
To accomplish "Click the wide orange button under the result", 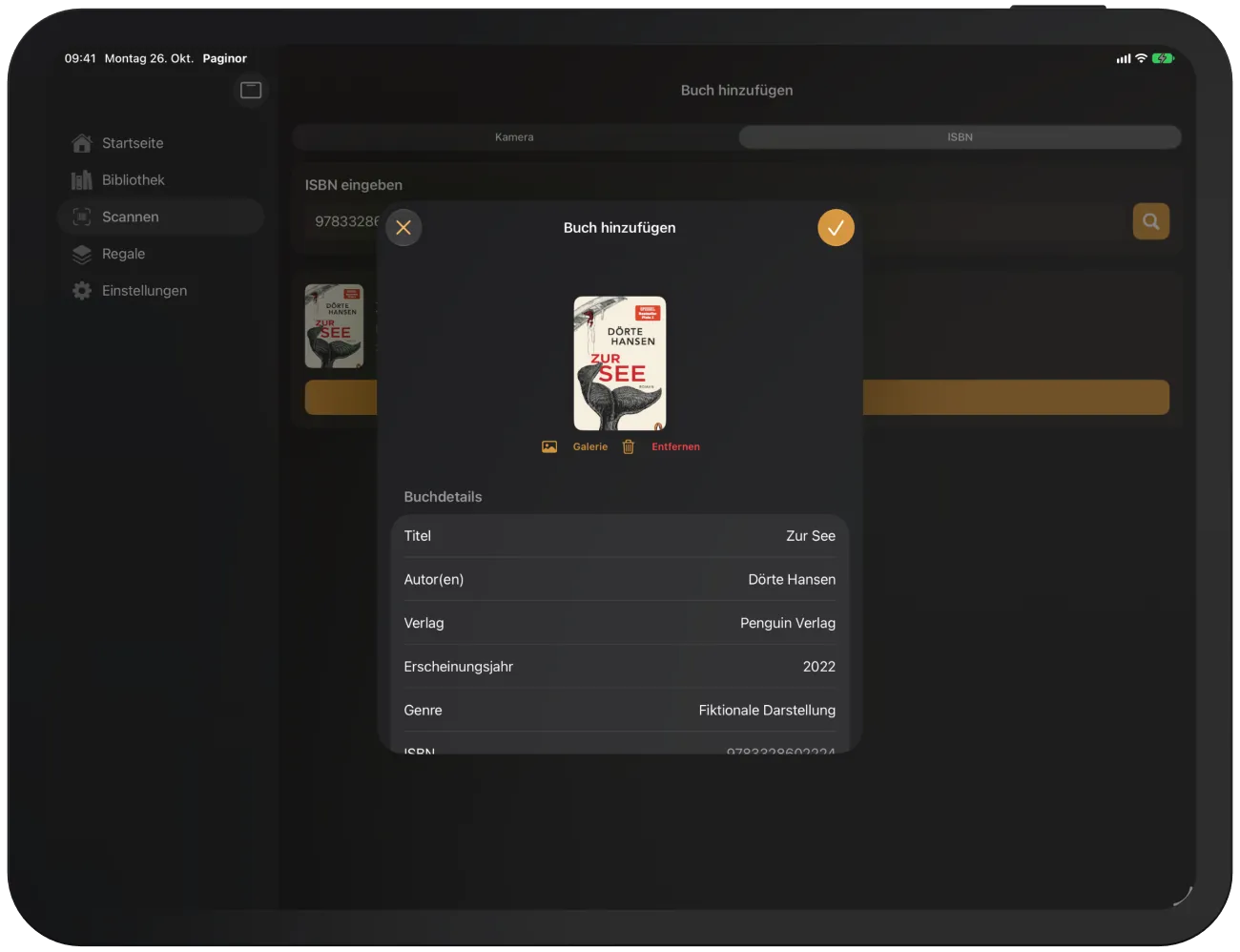I will [x=736, y=398].
